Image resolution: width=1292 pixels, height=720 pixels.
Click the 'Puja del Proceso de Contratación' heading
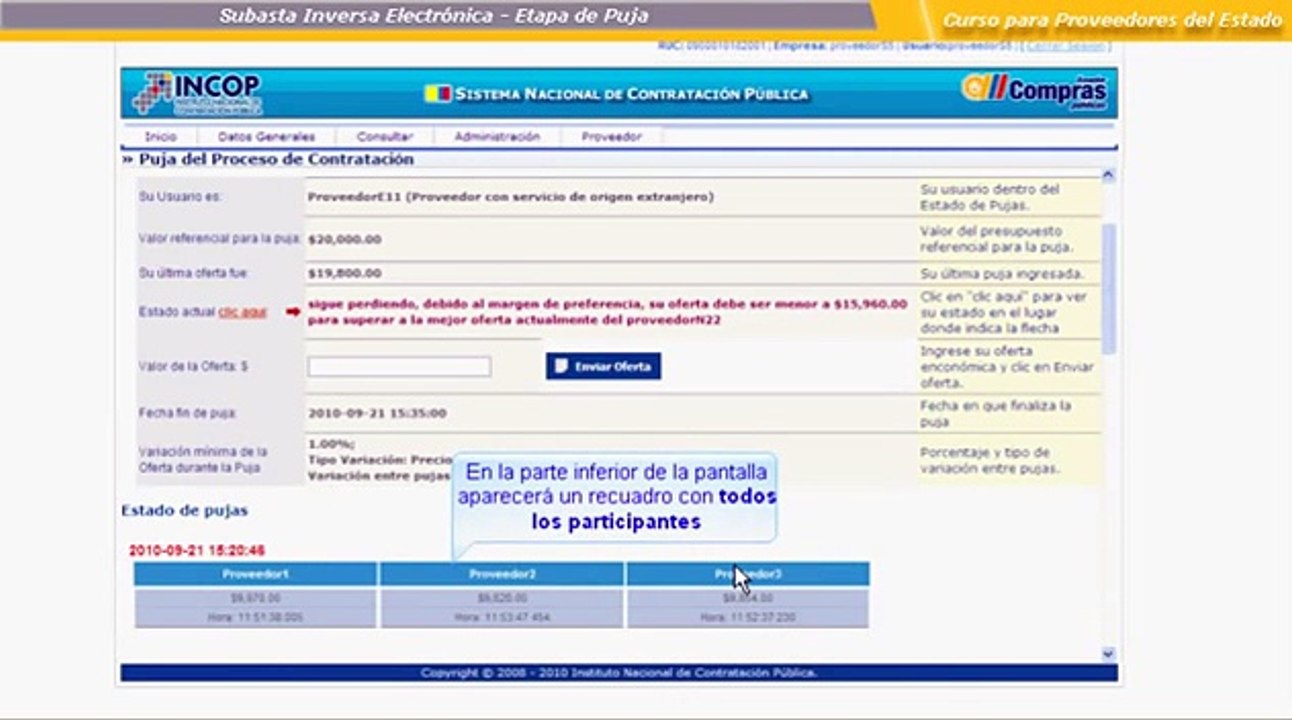pos(276,159)
